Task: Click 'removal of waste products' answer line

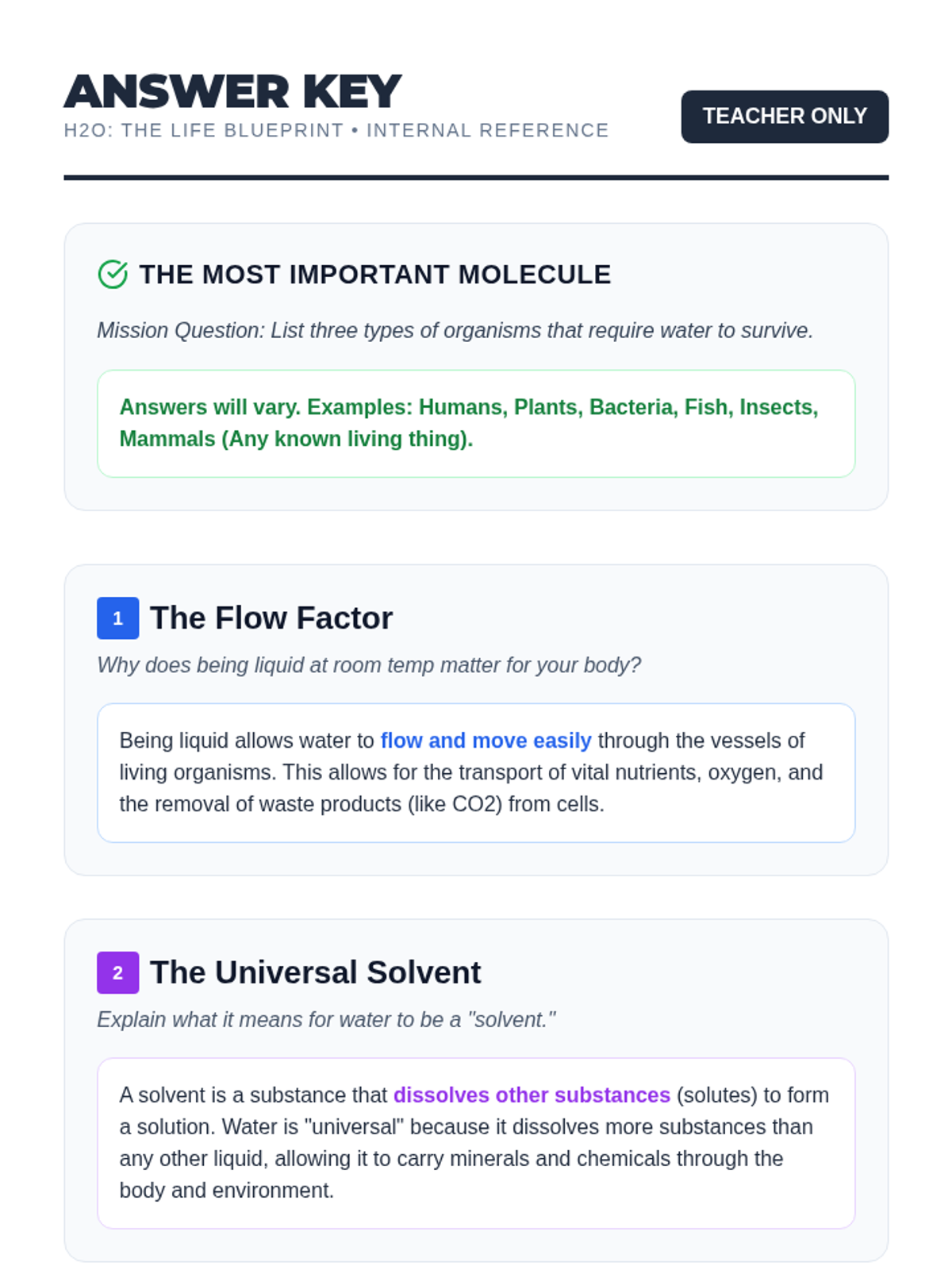Action: click(x=361, y=804)
